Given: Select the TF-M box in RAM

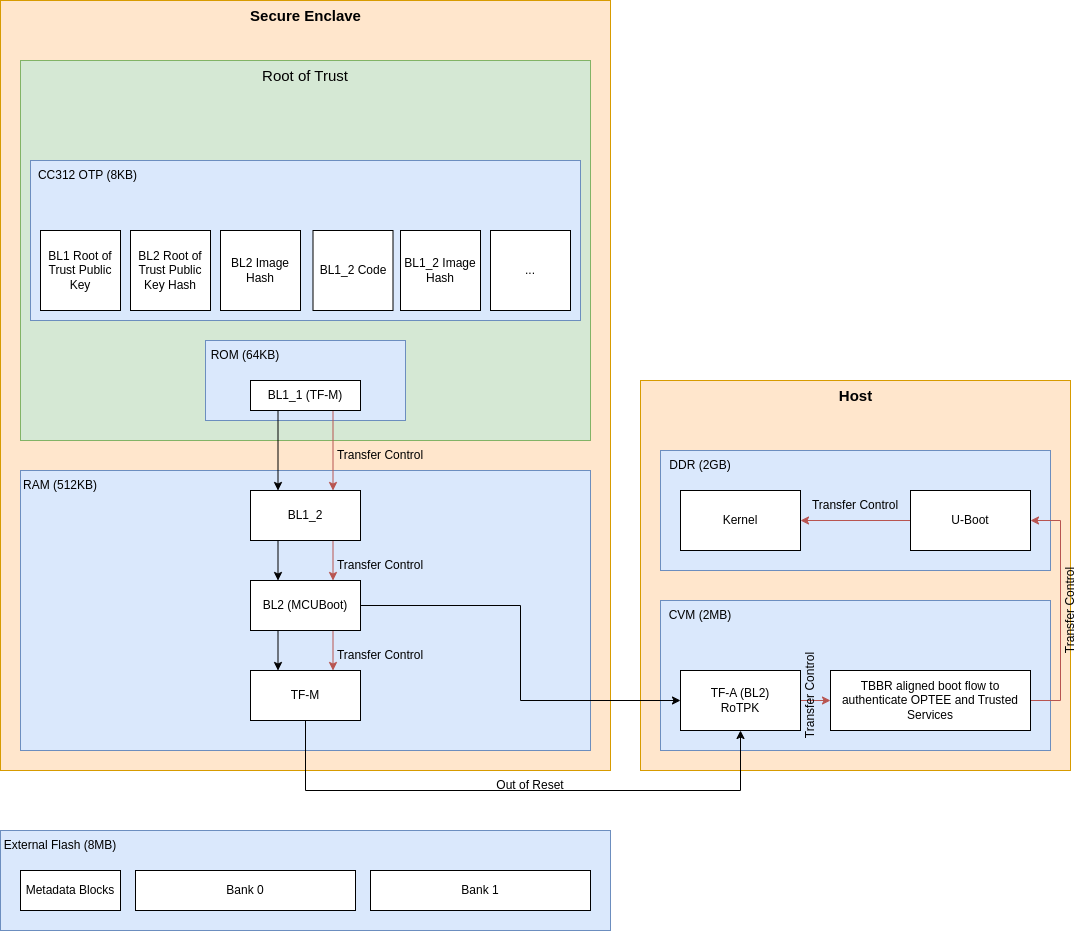Looking at the screenshot, I should click(305, 695).
